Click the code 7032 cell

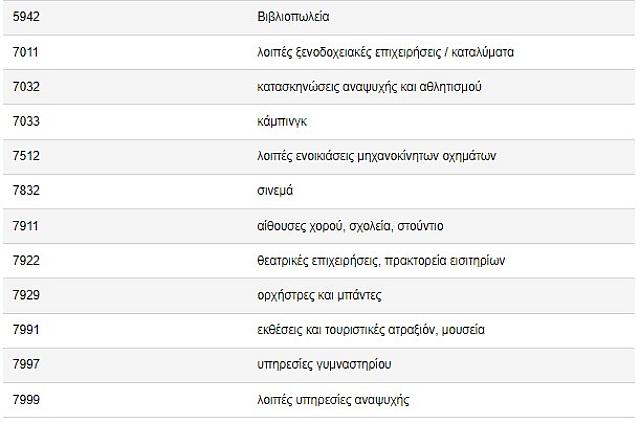(x=26, y=86)
